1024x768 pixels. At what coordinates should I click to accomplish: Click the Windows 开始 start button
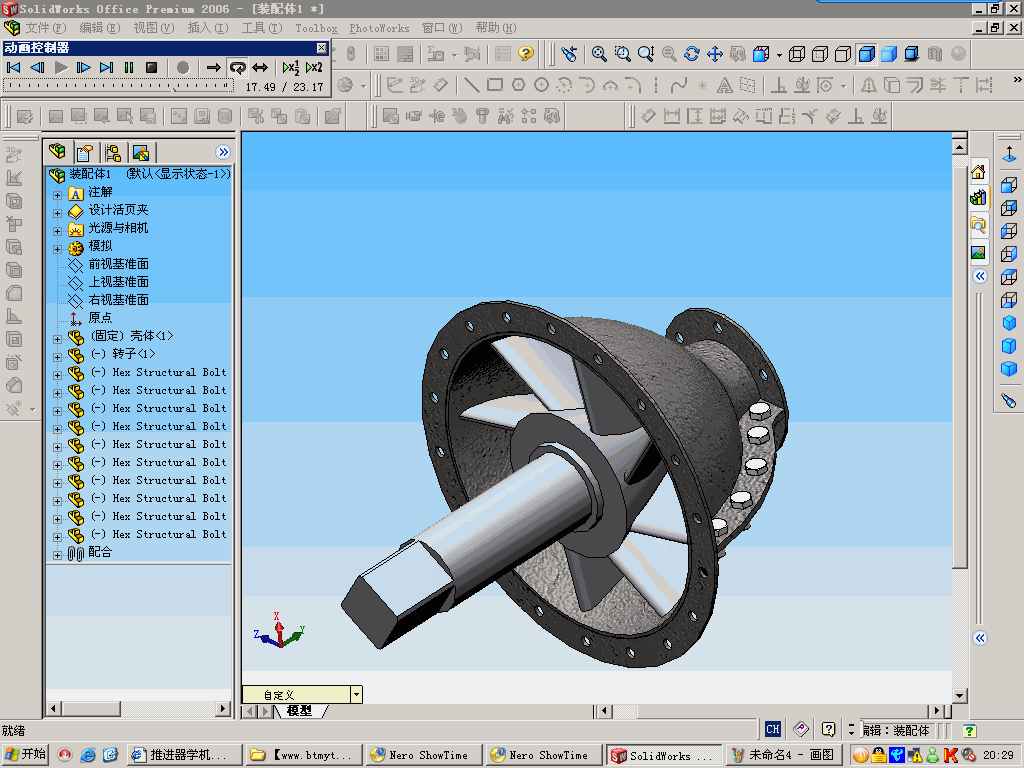coord(25,754)
